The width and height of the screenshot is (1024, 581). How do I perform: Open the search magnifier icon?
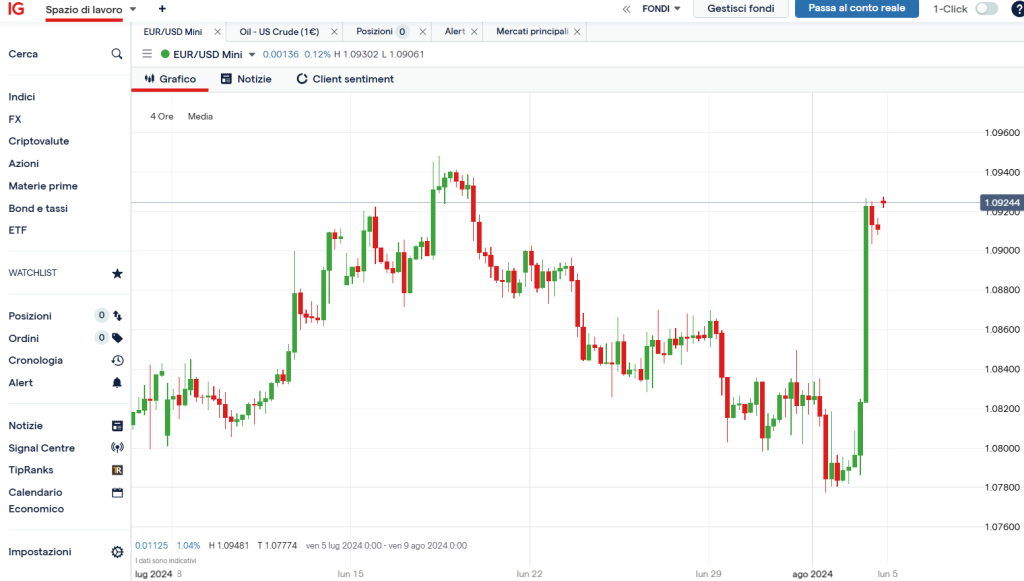(117, 54)
